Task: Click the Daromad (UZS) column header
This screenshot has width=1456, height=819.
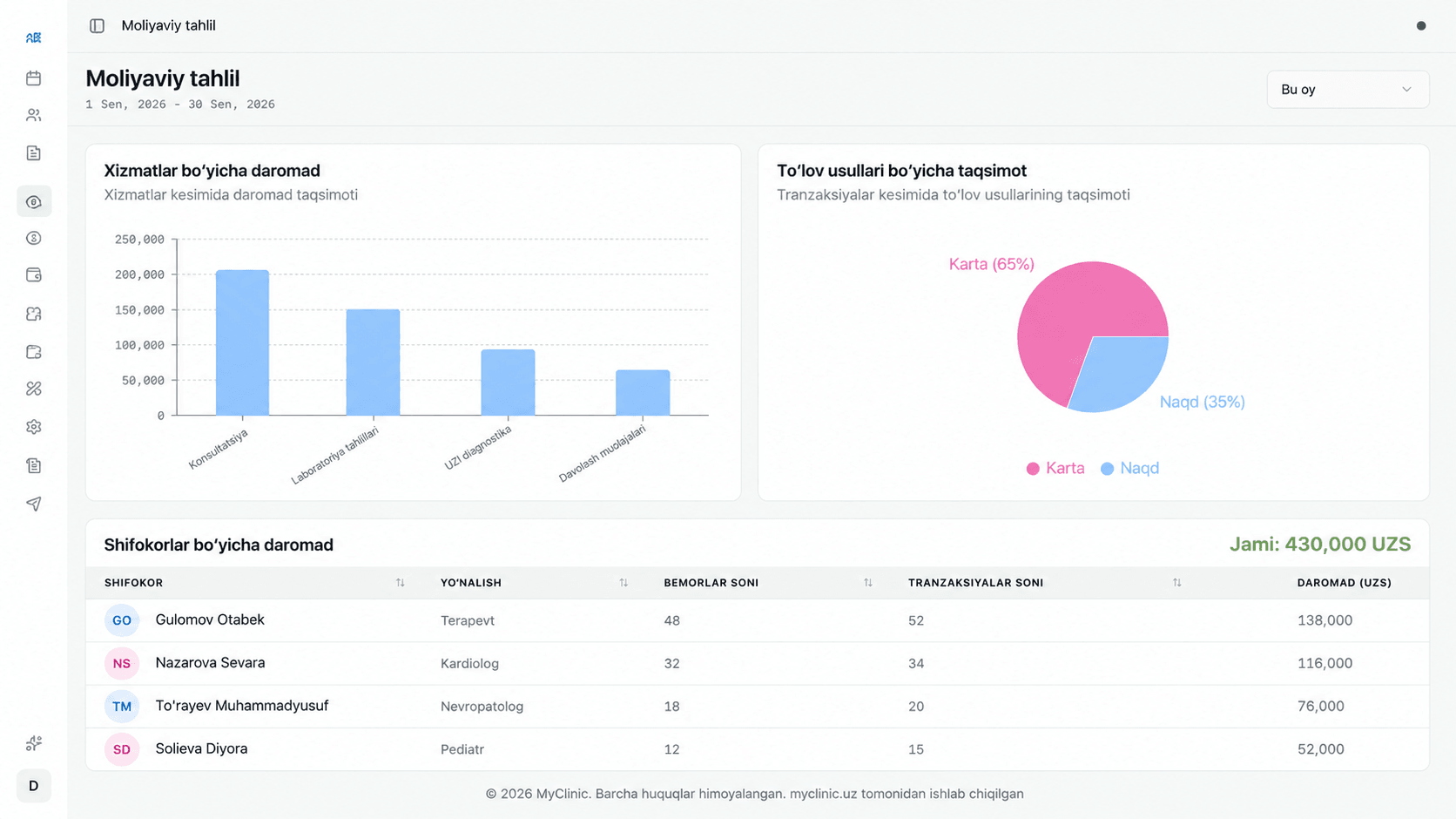Action: (1344, 583)
